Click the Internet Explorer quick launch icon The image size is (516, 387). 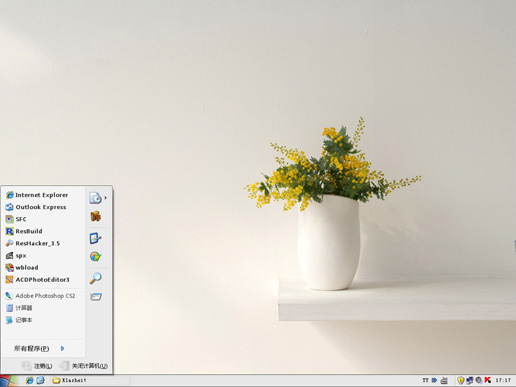pos(29,380)
